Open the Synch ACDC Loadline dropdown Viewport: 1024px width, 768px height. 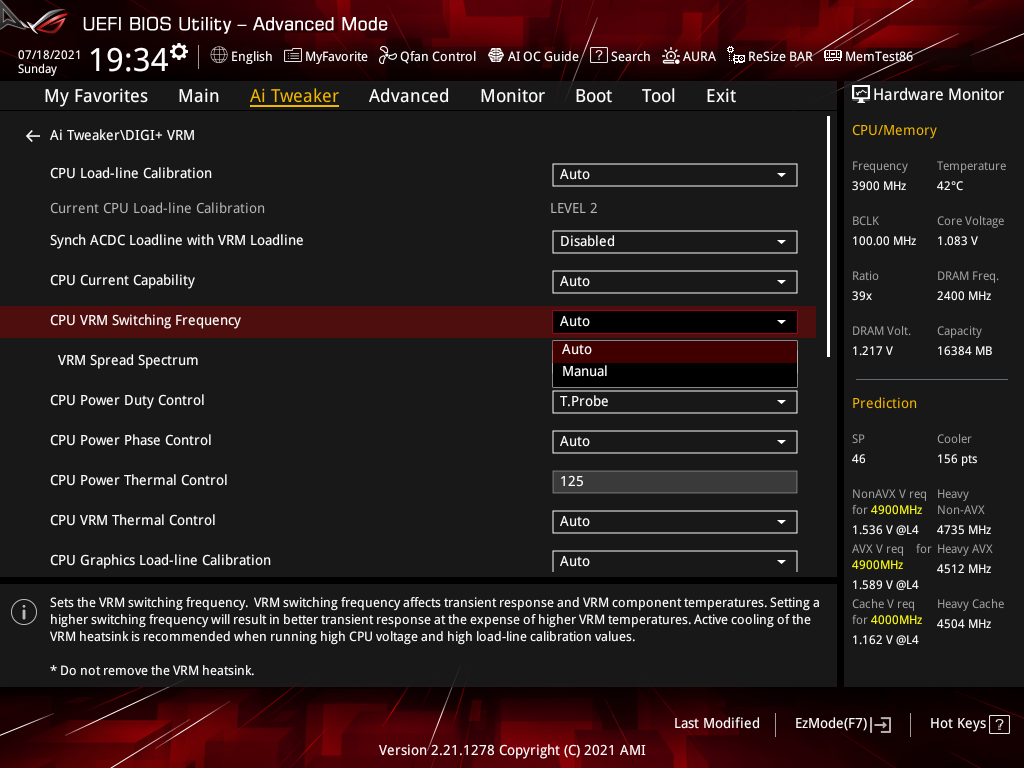(674, 241)
